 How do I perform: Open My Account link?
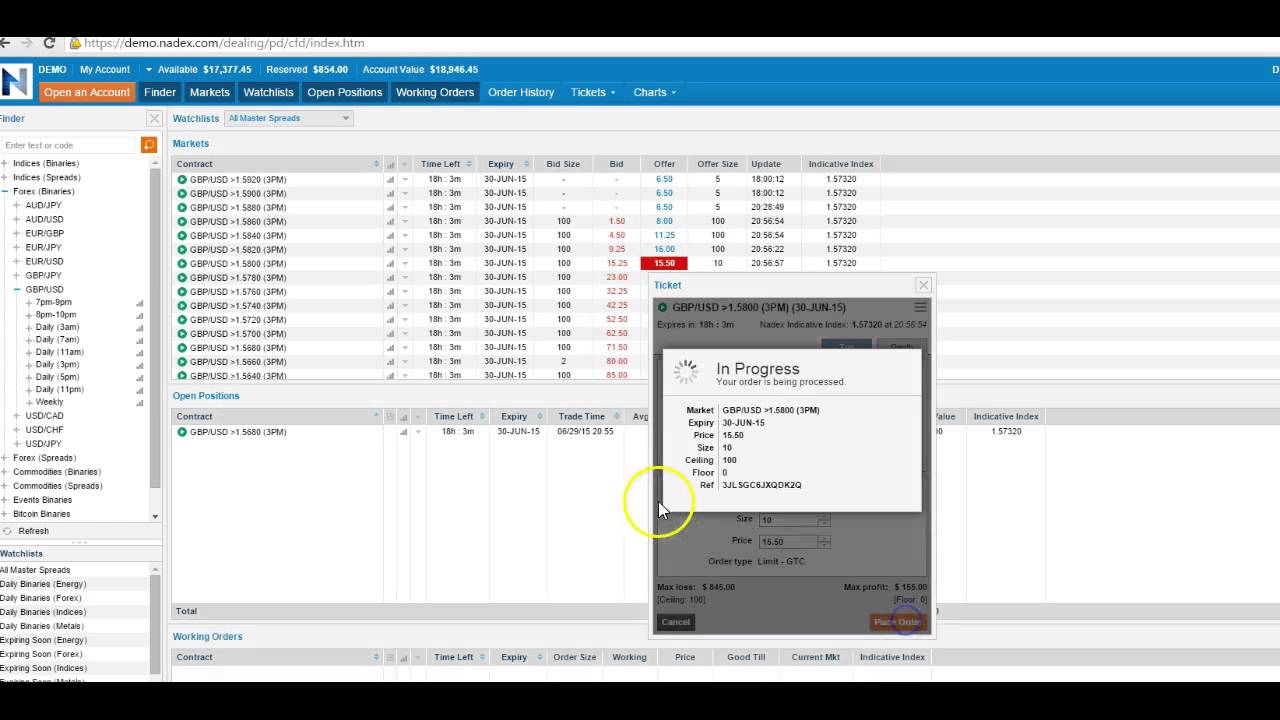105,70
